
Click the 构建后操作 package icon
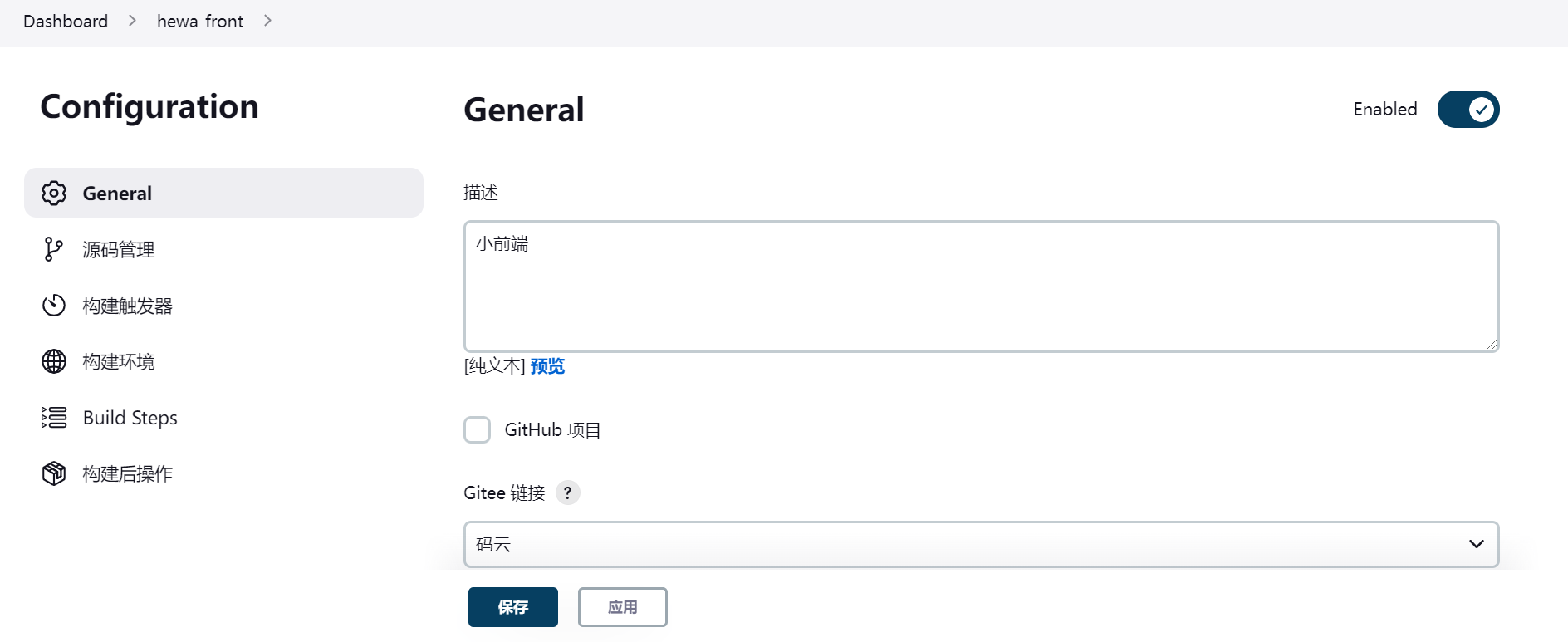[x=54, y=473]
